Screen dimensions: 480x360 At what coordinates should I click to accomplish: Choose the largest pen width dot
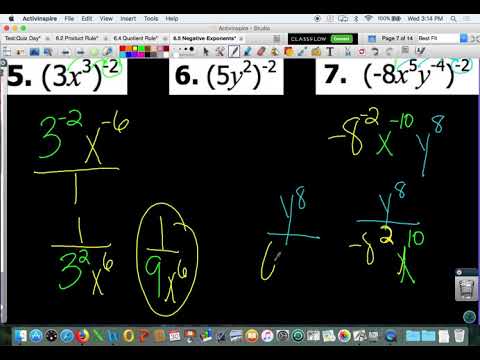point(192,49)
